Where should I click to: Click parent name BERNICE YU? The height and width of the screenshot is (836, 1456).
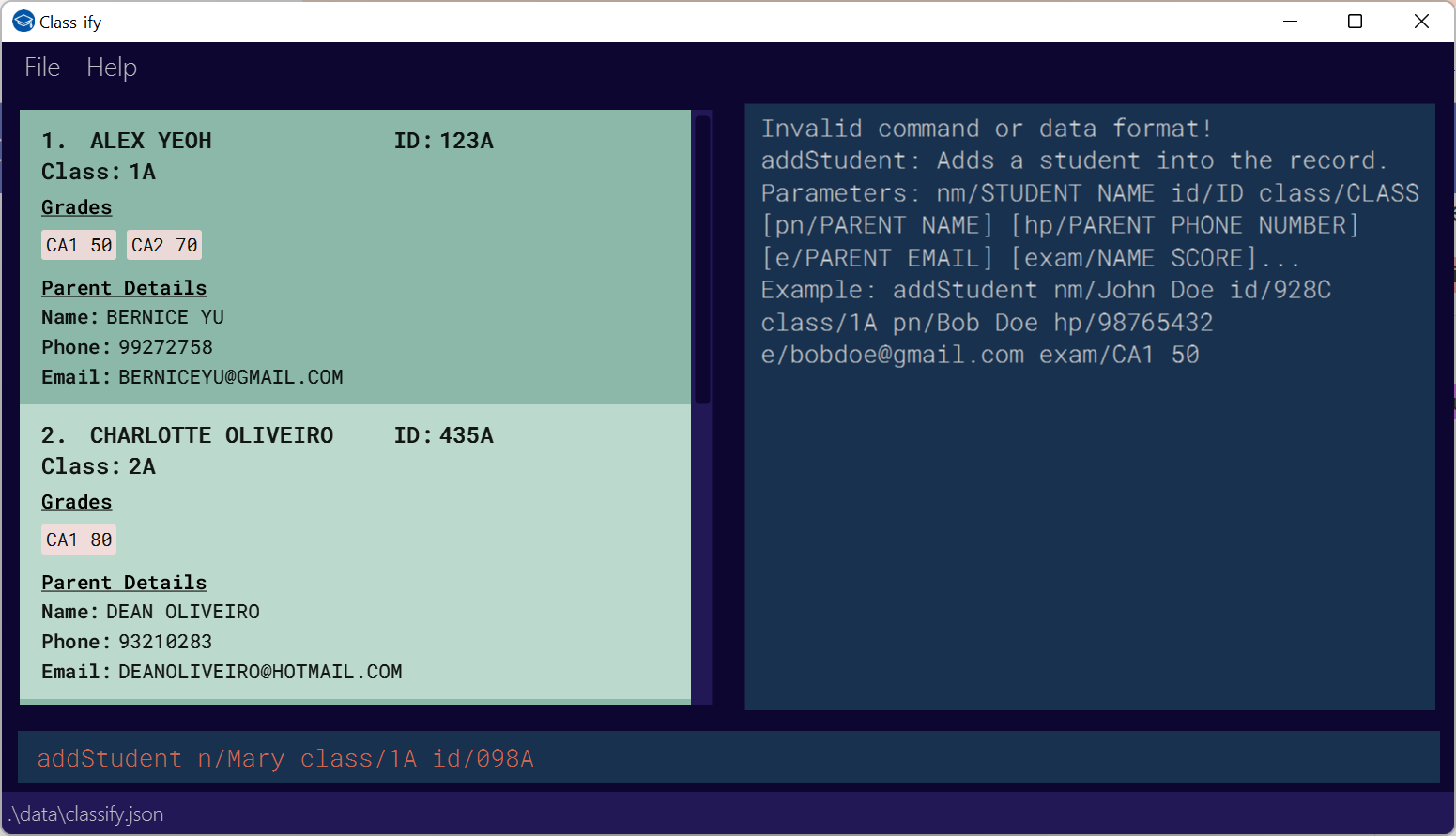(x=165, y=317)
